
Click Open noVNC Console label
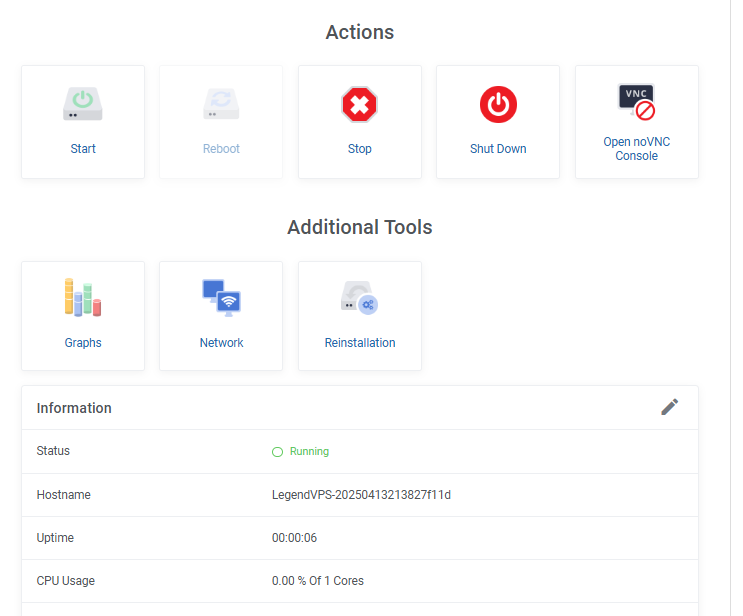(x=636, y=149)
